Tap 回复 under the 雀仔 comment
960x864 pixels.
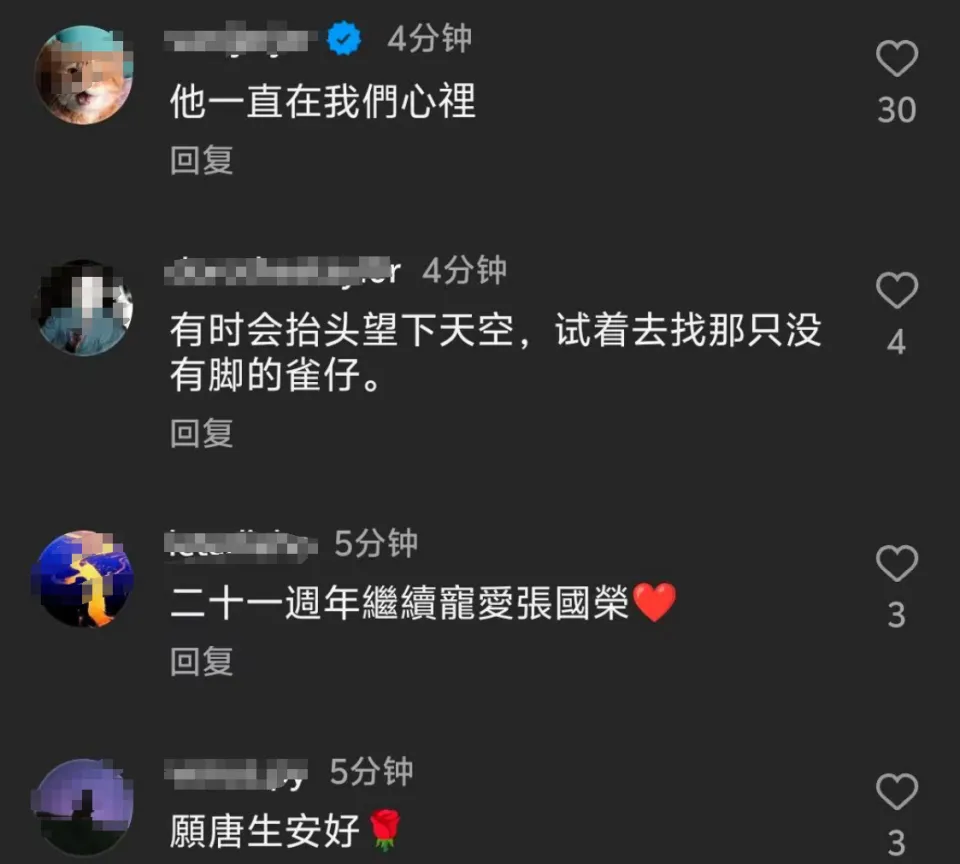[201, 433]
